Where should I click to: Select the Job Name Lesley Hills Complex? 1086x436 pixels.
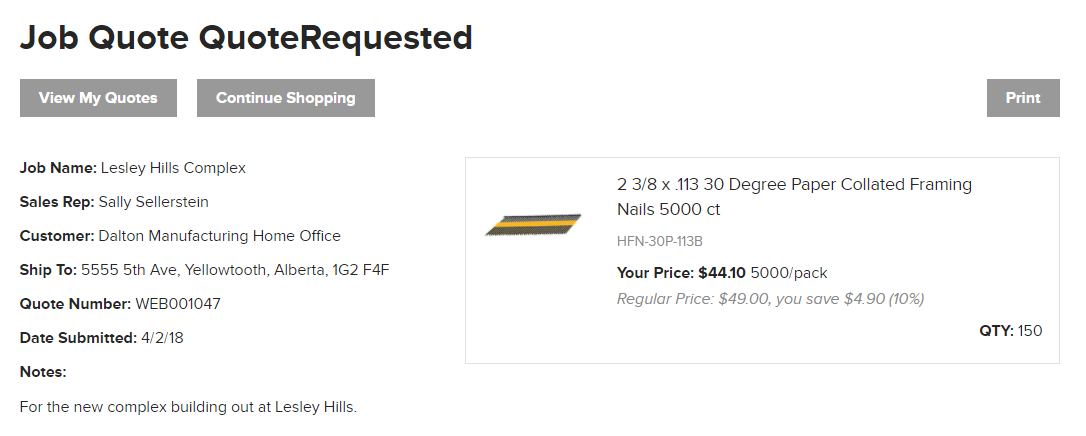pyautogui.click(x=132, y=168)
